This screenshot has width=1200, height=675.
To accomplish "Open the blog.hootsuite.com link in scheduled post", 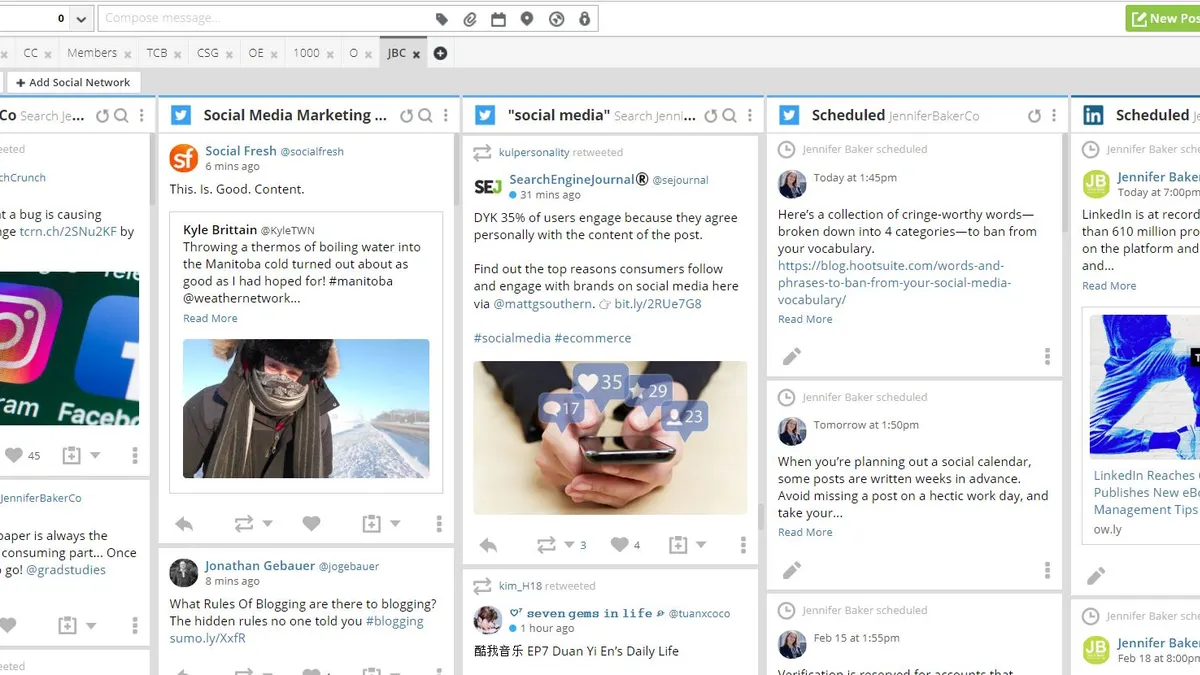I will pyautogui.click(x=895, y=282).
